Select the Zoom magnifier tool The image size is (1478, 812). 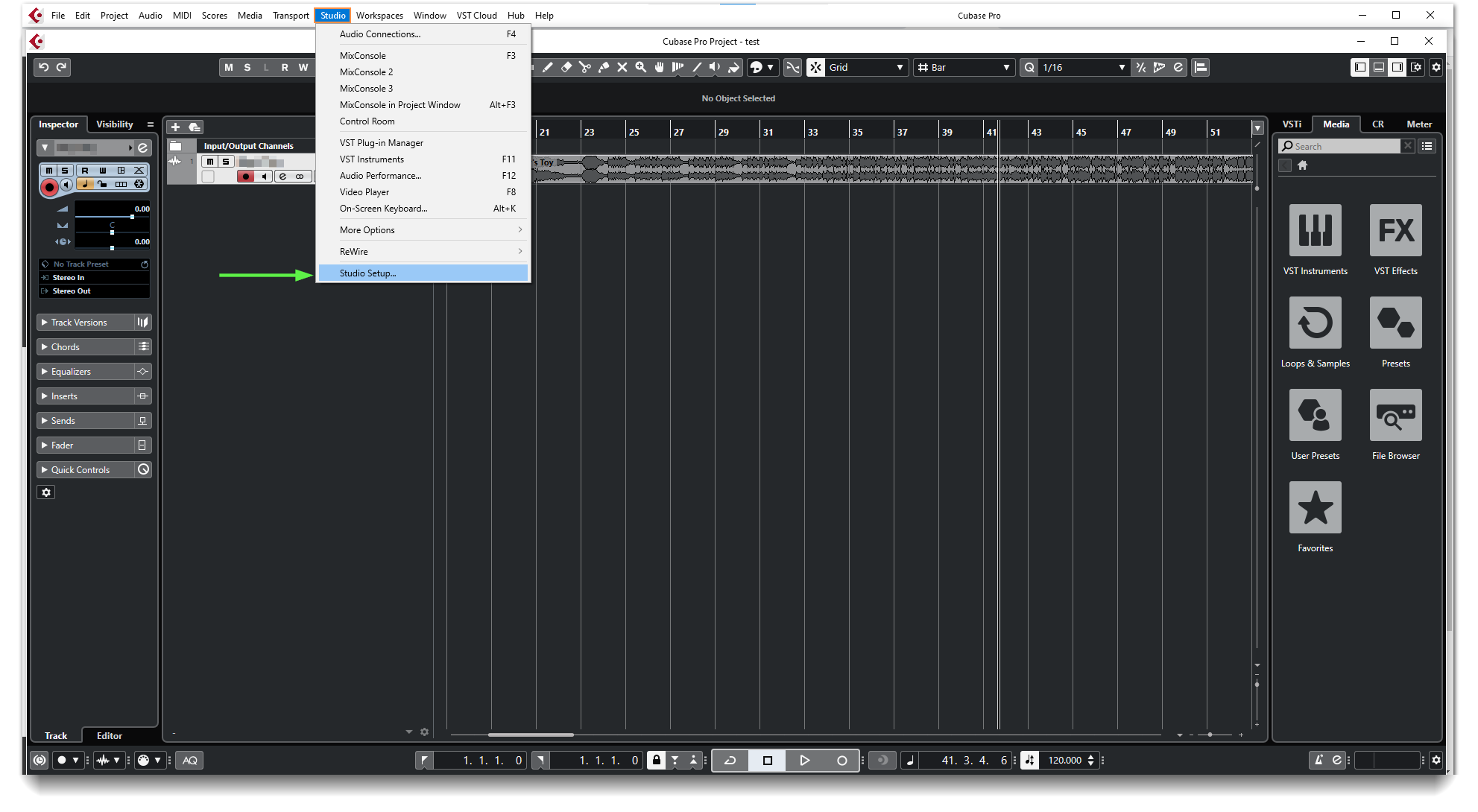641,68
